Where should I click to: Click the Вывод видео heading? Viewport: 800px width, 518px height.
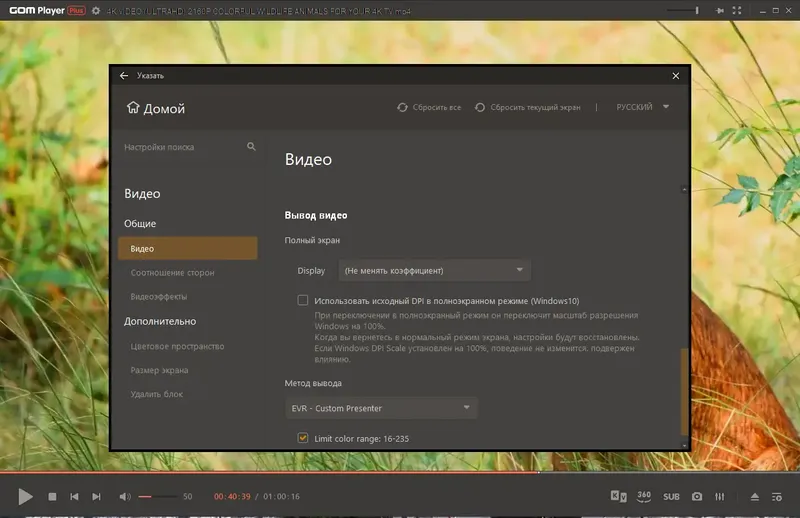(316, 215)
